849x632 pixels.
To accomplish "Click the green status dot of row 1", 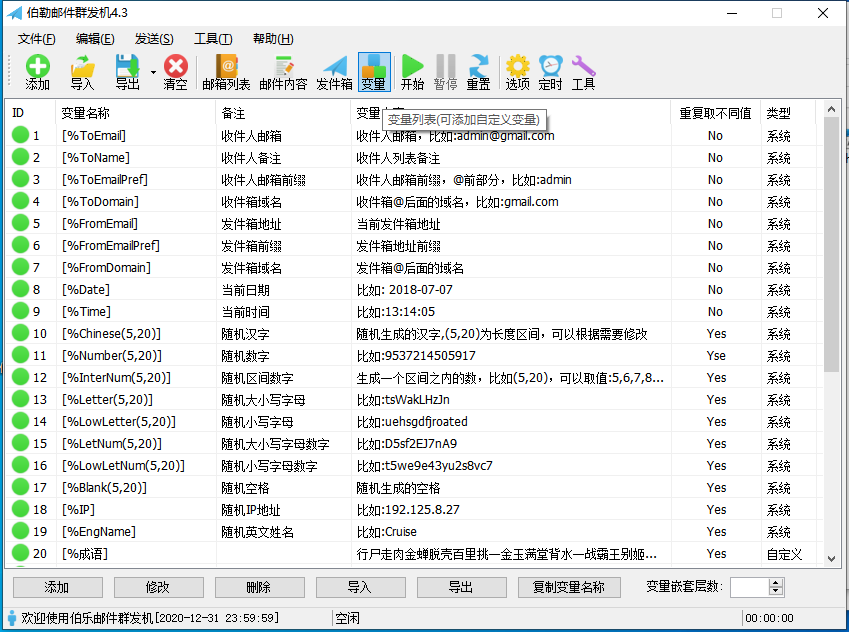I will pyautogui.click(x=21, y=135).
